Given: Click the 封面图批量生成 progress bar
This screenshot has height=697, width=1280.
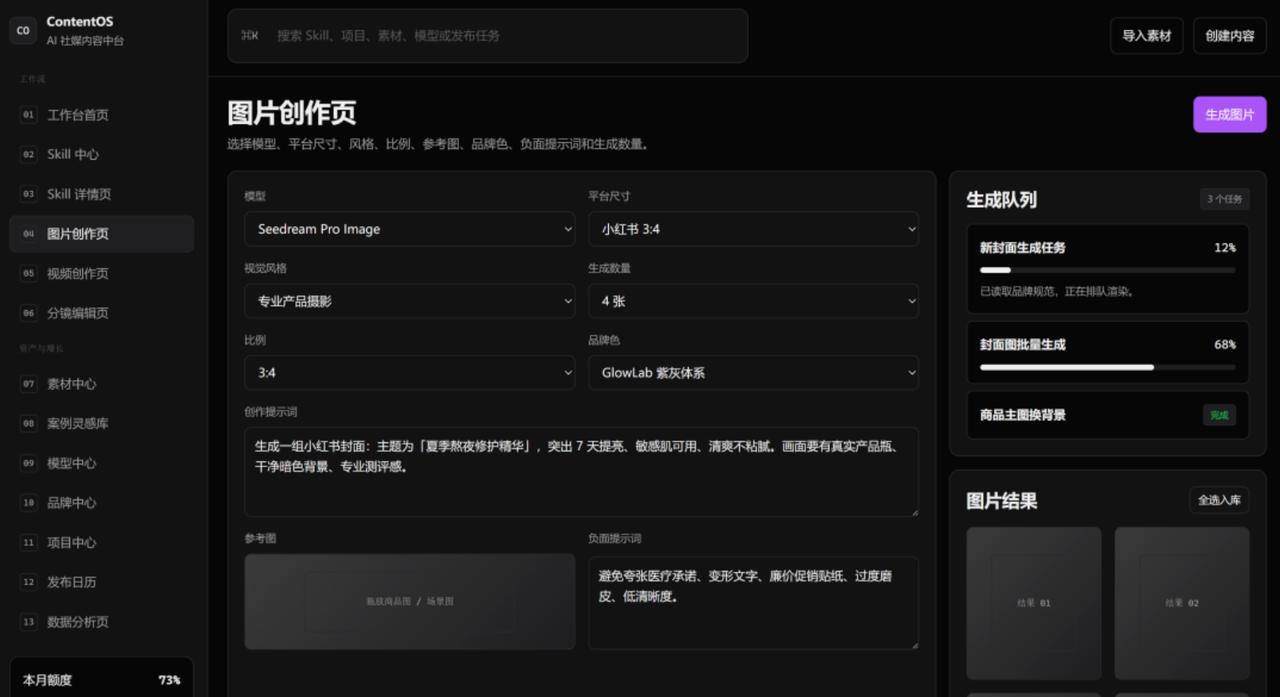Looking at the screenshot, I should click(x=1108, y=367).
